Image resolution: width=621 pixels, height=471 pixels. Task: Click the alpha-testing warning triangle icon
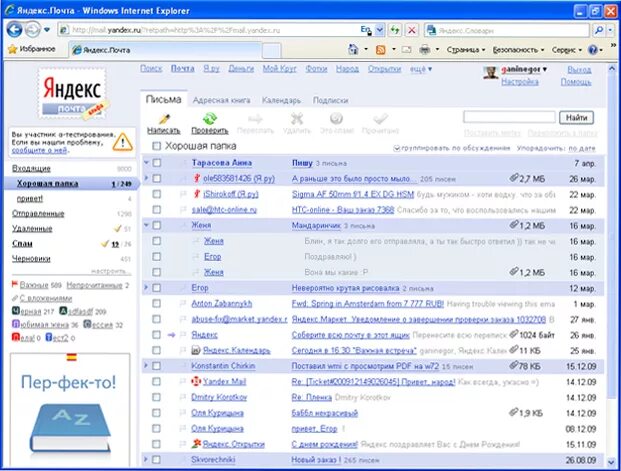122,142
